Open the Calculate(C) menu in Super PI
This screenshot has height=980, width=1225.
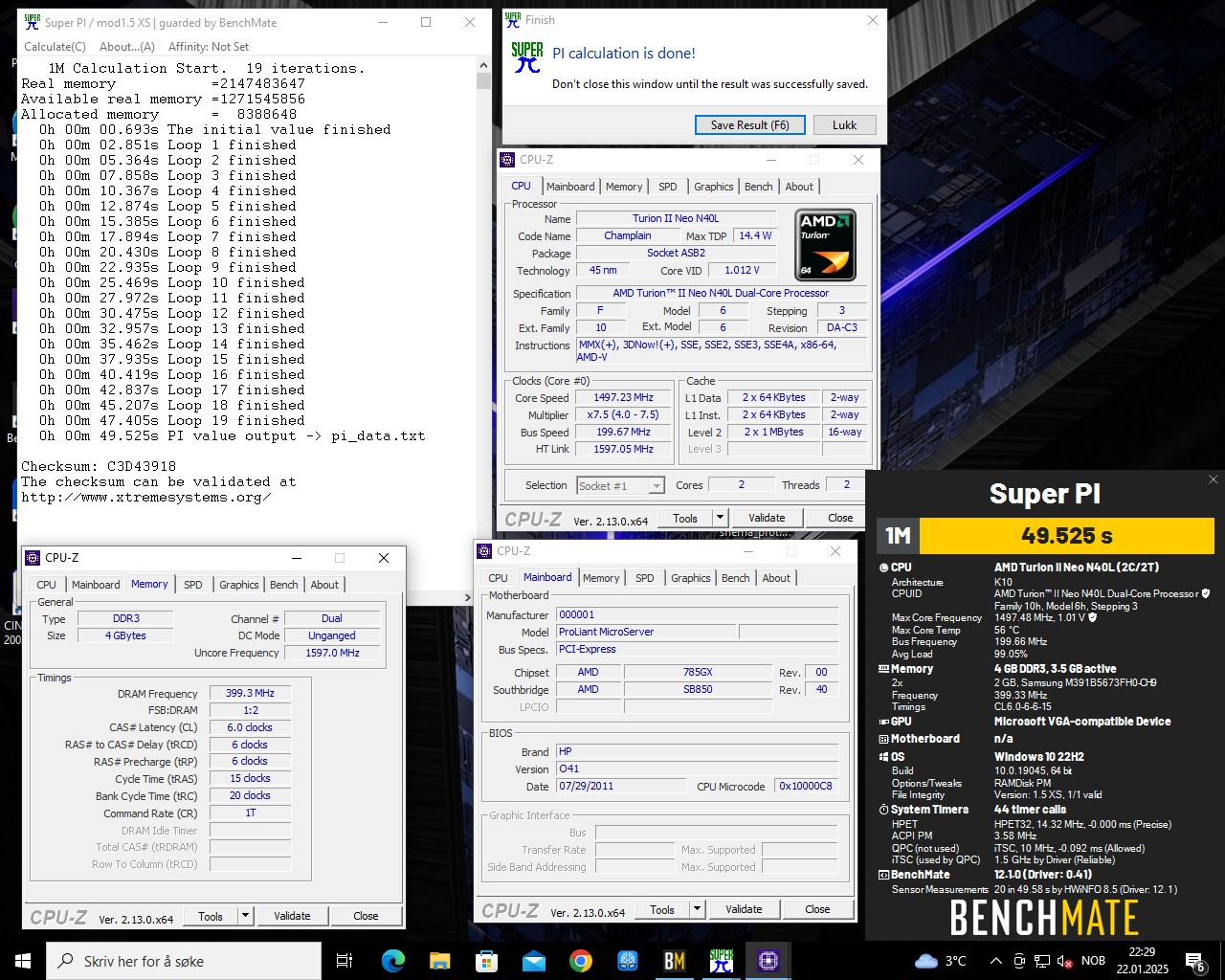[x=55, y=46]
